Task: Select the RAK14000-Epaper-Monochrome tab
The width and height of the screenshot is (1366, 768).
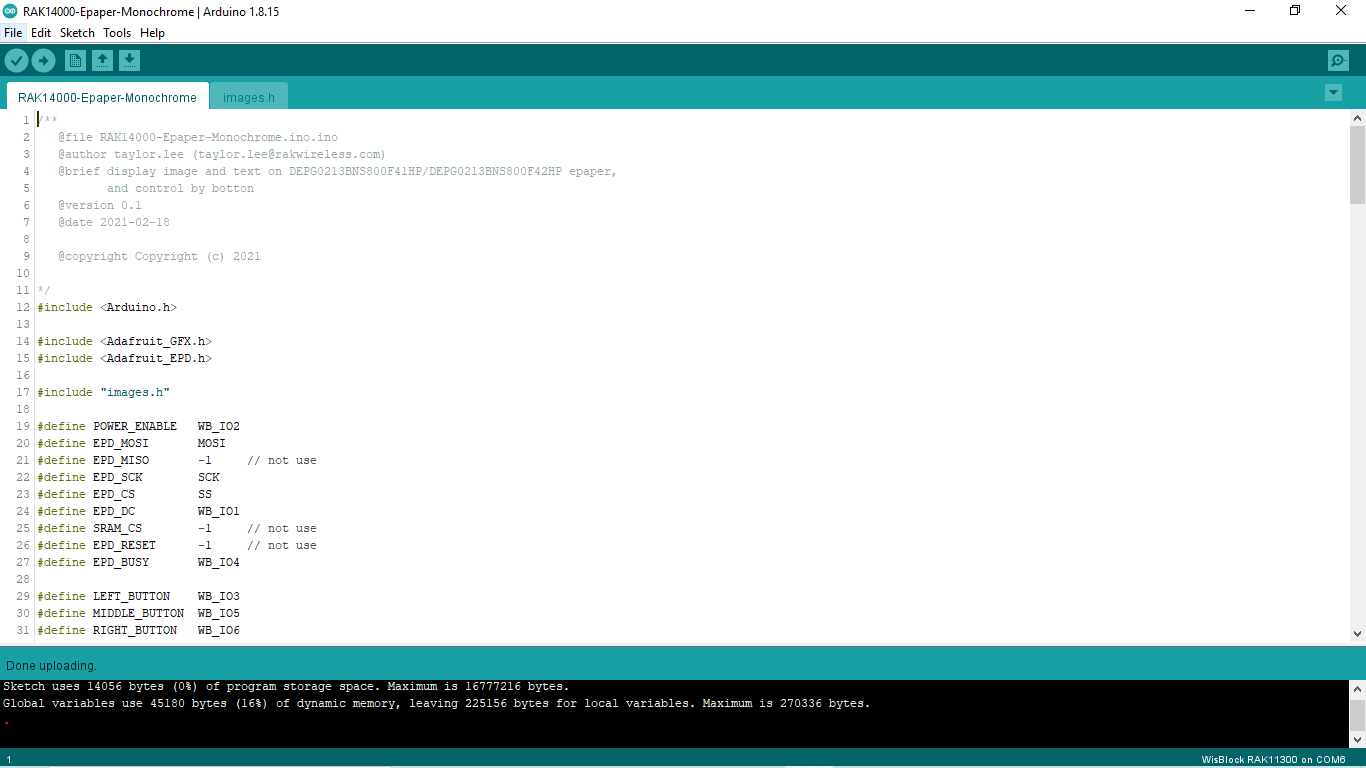Action: coord(107,97)
